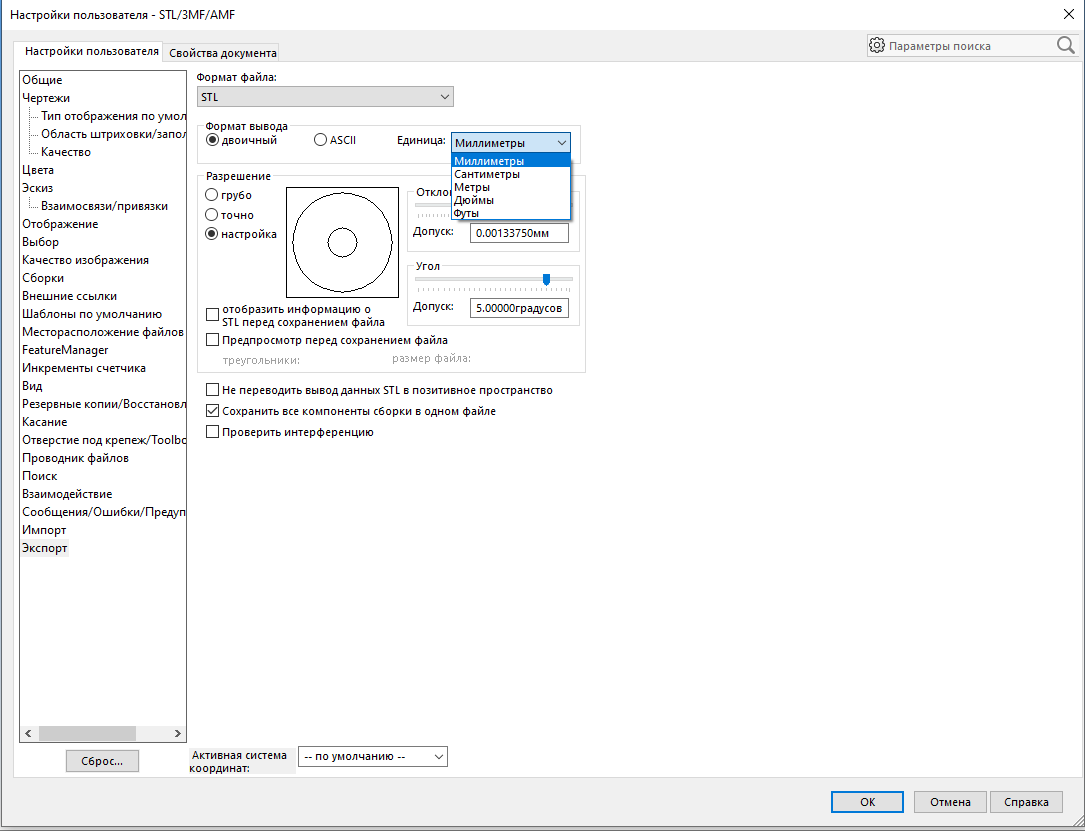This screenshot has width=1085, height=831.
Task: Pick Дюймы from the unit list
Action: pos(474,200)
